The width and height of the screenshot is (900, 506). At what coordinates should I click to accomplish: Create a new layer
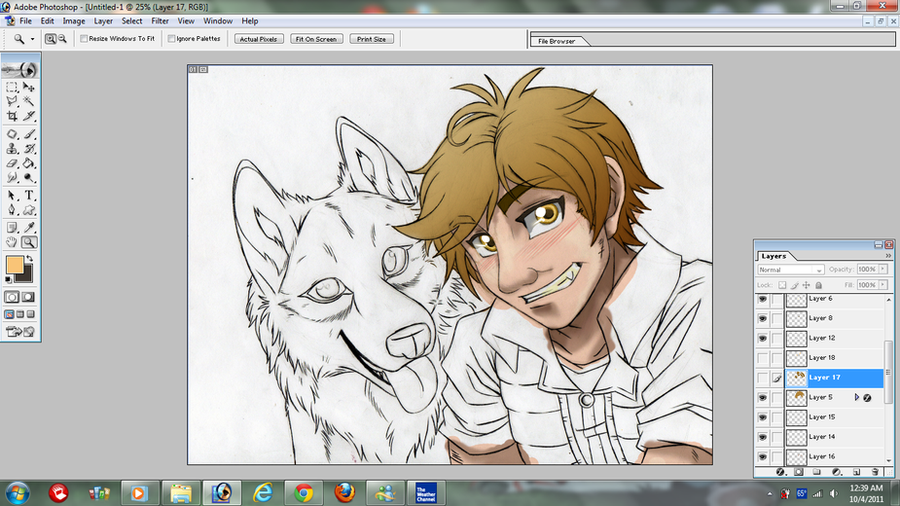(x=856, y=472)
